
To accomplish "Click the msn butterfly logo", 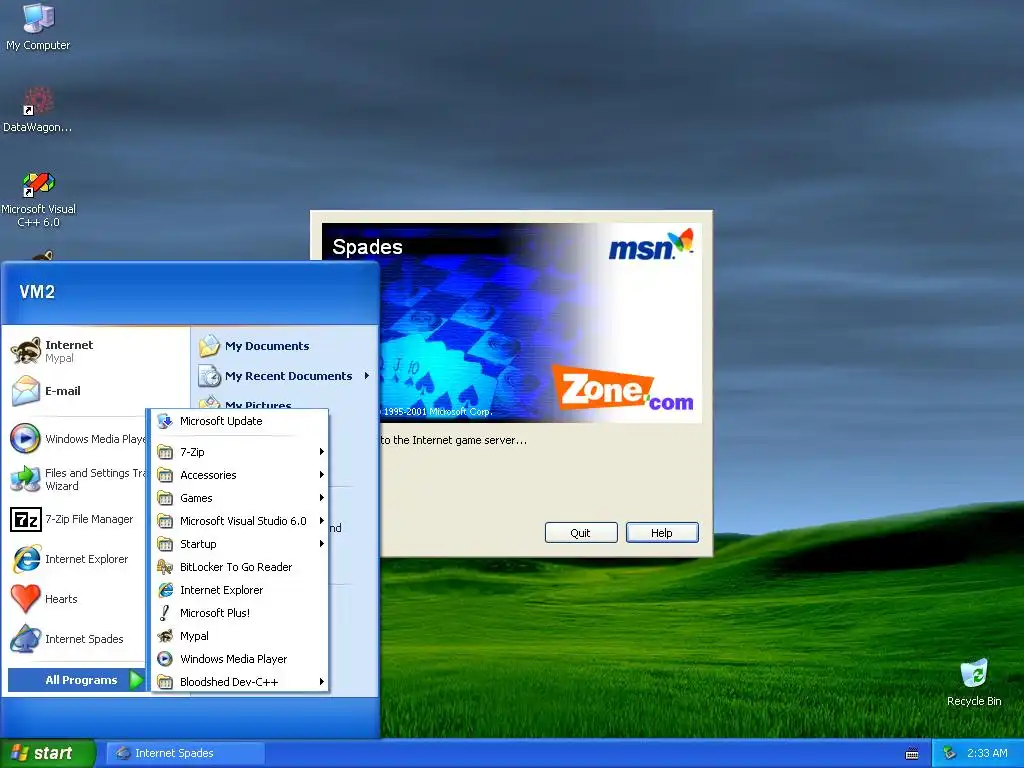I will (651, 245).
